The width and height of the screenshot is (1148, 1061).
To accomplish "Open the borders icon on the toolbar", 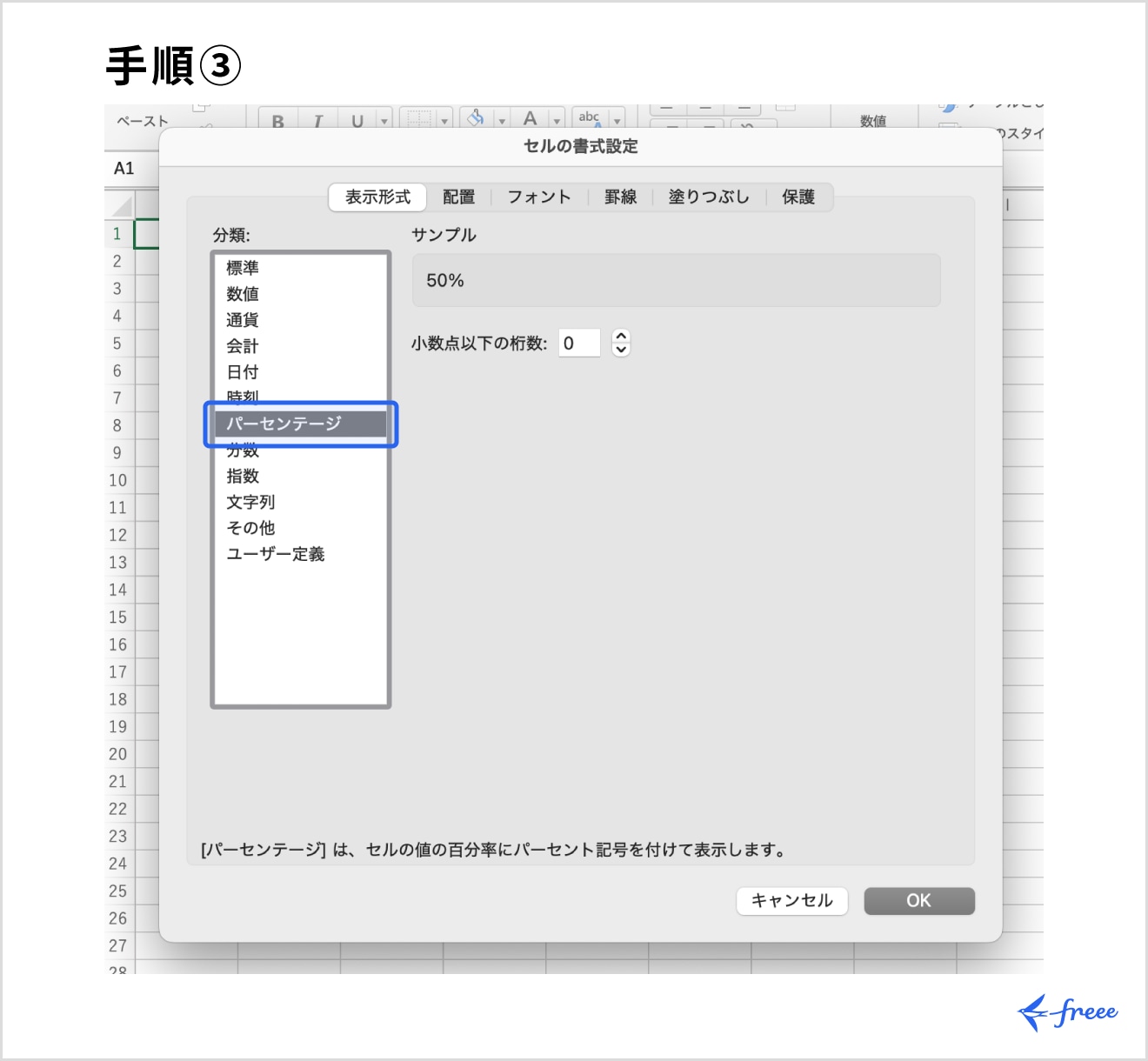I will pyautogui.click(x=420, y=120).
